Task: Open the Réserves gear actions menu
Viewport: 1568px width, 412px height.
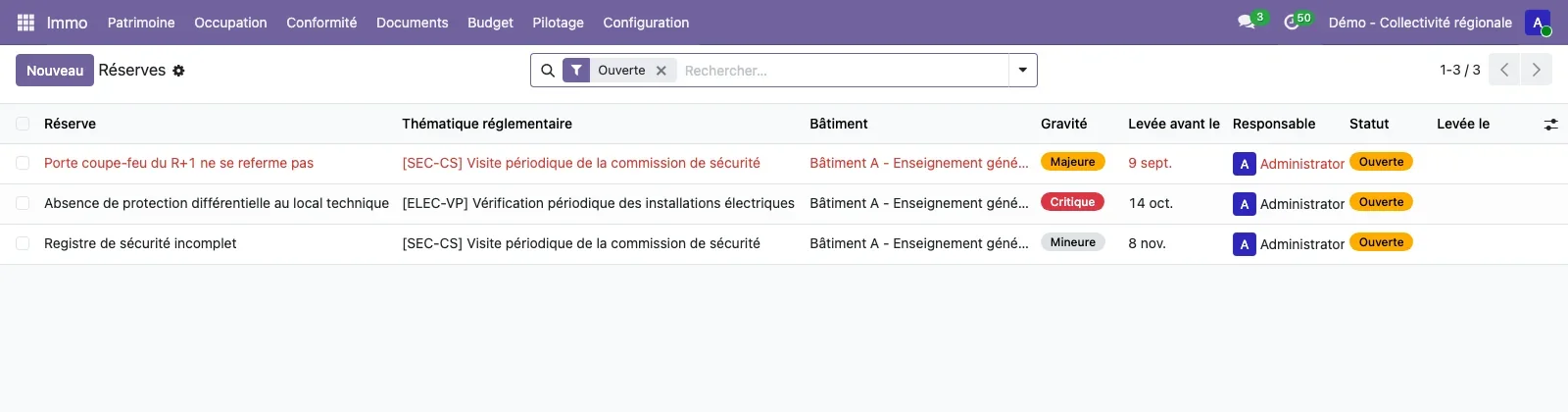Action: point(178,71)
